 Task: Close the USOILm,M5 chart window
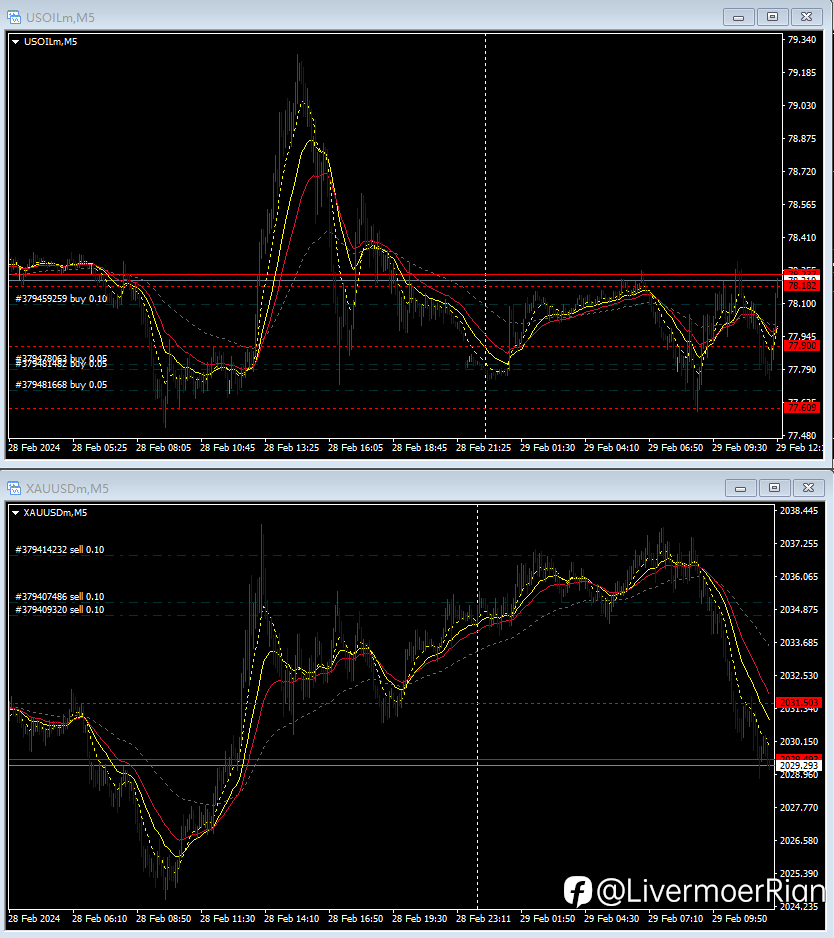click(x=806, y=17)
